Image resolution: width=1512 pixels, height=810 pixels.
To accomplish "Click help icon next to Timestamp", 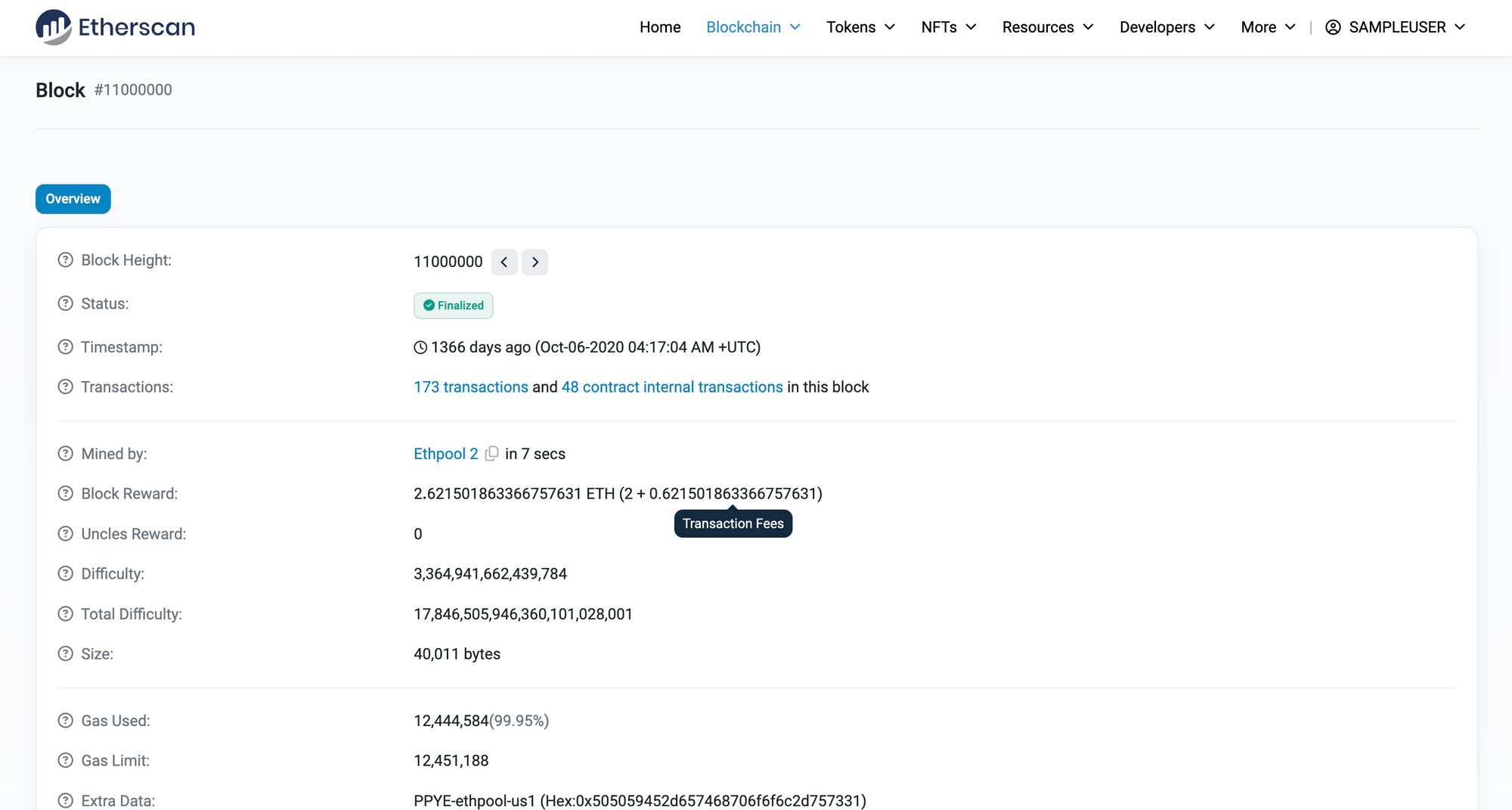I will [x=66, y=347].
